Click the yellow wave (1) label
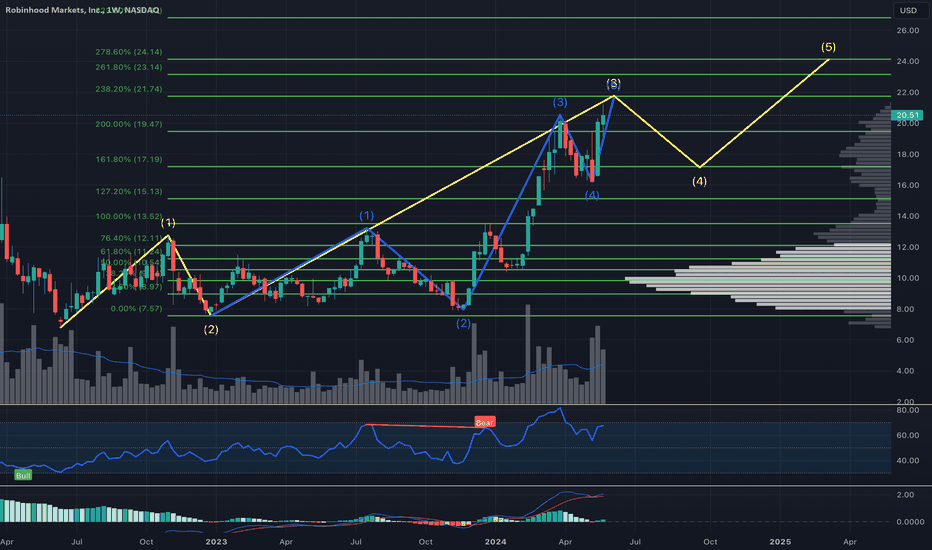This screenshot has height=550, width=932. tap(168, 223)
